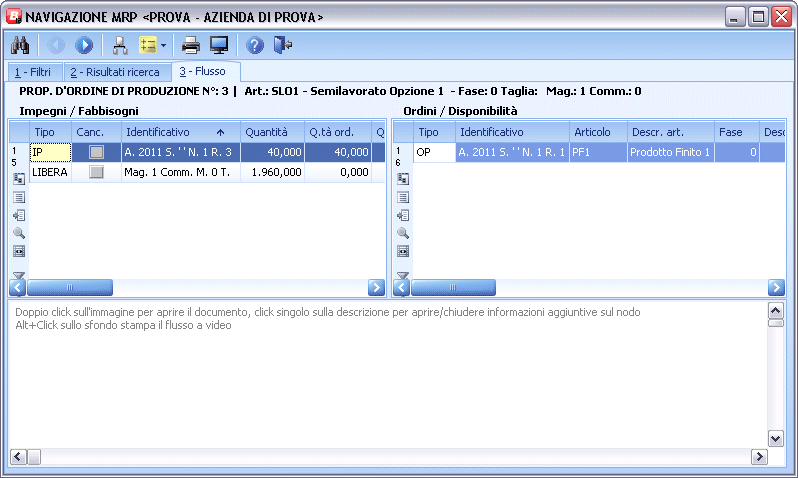This screenshot has height=478, width=798.
Task: Toggle Canc. checkbox in the IP row
Action: coord(96,152)
